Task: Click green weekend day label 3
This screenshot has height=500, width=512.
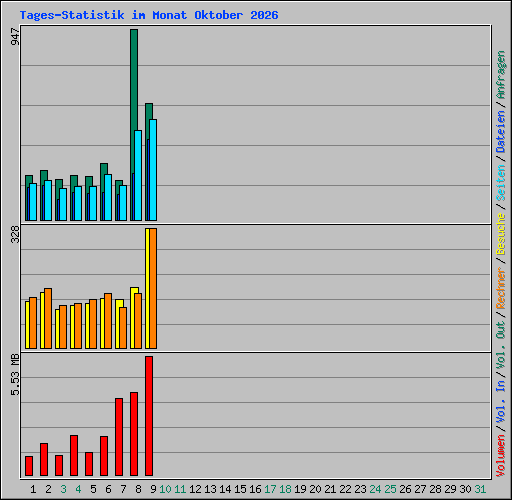Action: 63,489
